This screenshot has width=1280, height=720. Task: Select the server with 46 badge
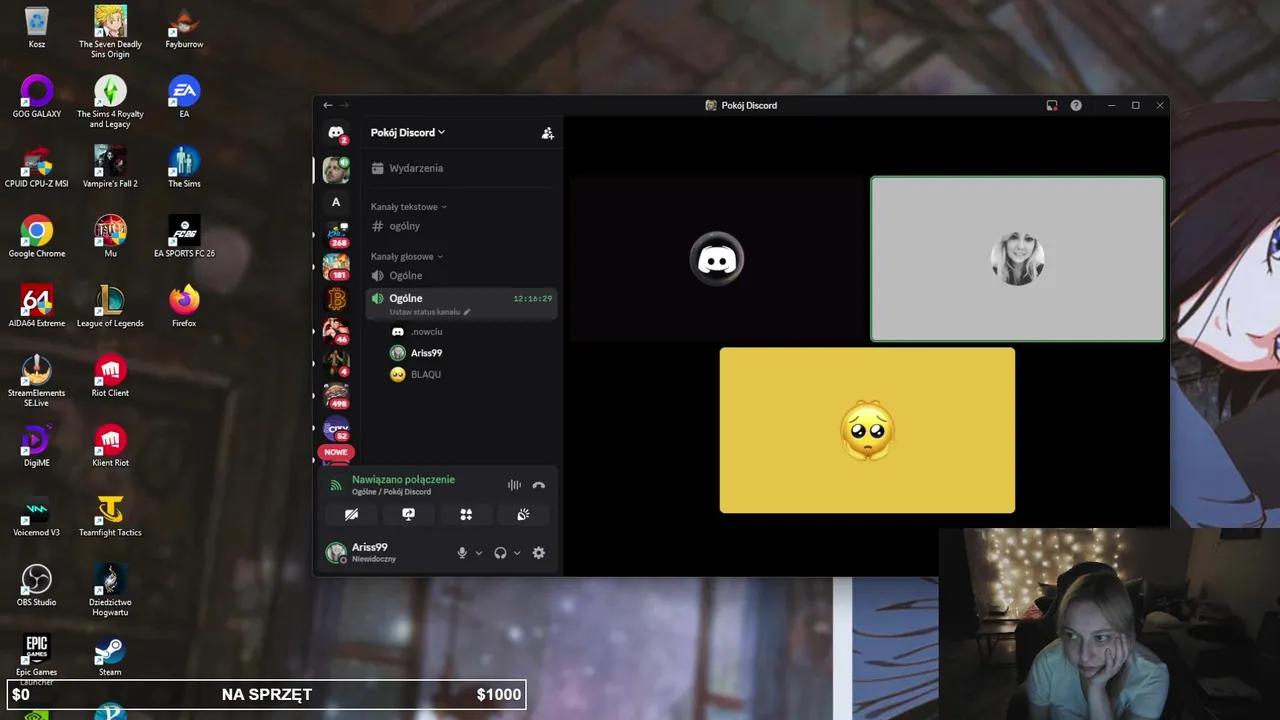(x=336, y=331)
